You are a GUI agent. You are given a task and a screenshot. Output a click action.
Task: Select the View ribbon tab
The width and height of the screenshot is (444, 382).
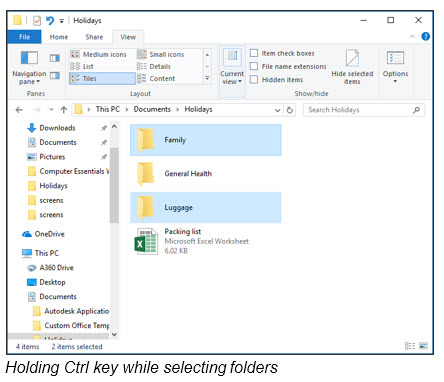[x=128, y=37]
